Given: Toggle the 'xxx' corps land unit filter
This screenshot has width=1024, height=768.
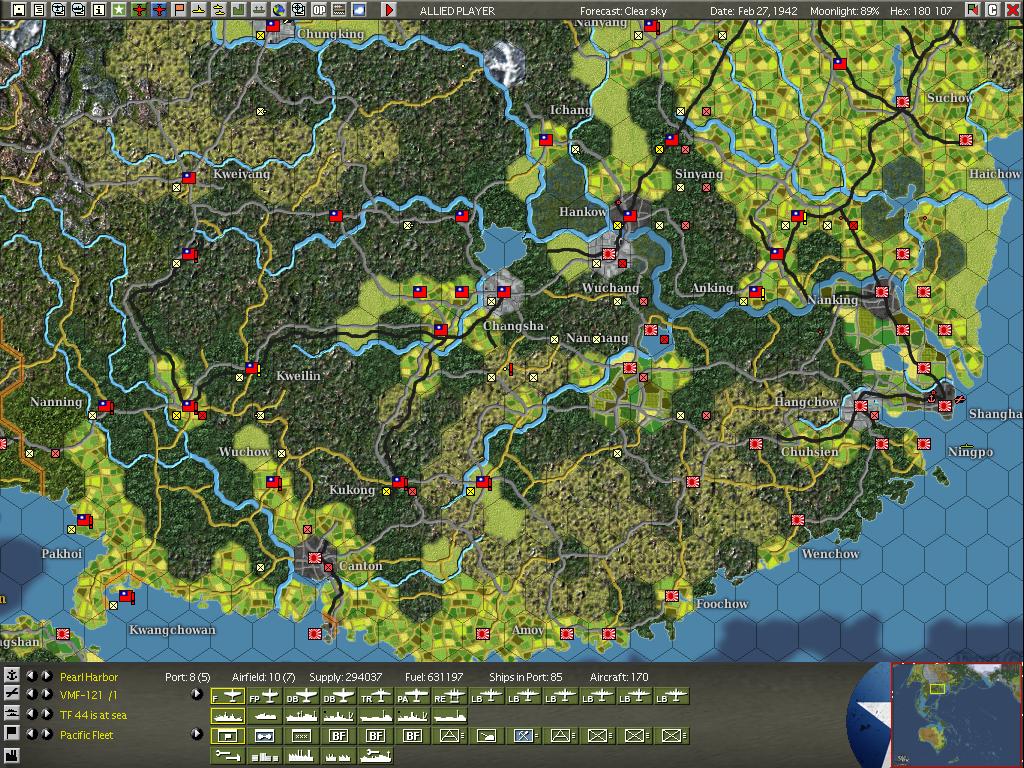Looking at the screenshot, I should pyautogui.click(x=301, y=736).
